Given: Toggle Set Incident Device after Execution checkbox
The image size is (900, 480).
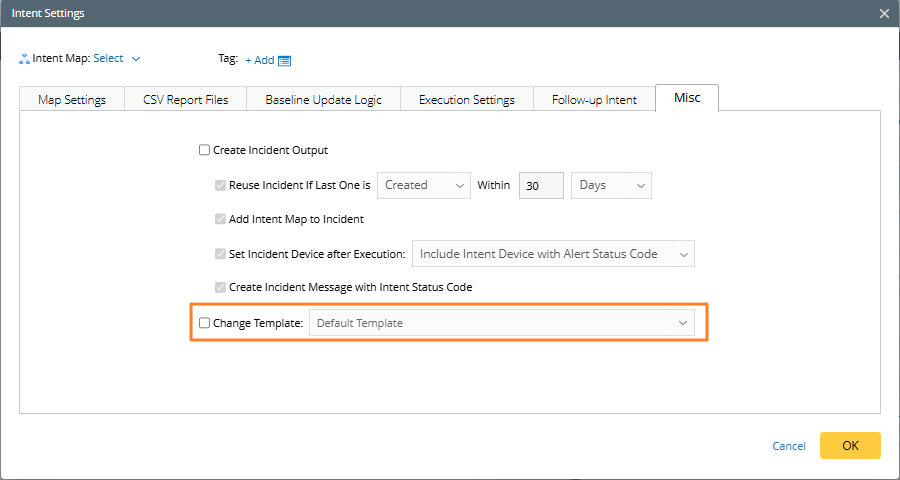Looking at the screenshot, I should (221, 254).
